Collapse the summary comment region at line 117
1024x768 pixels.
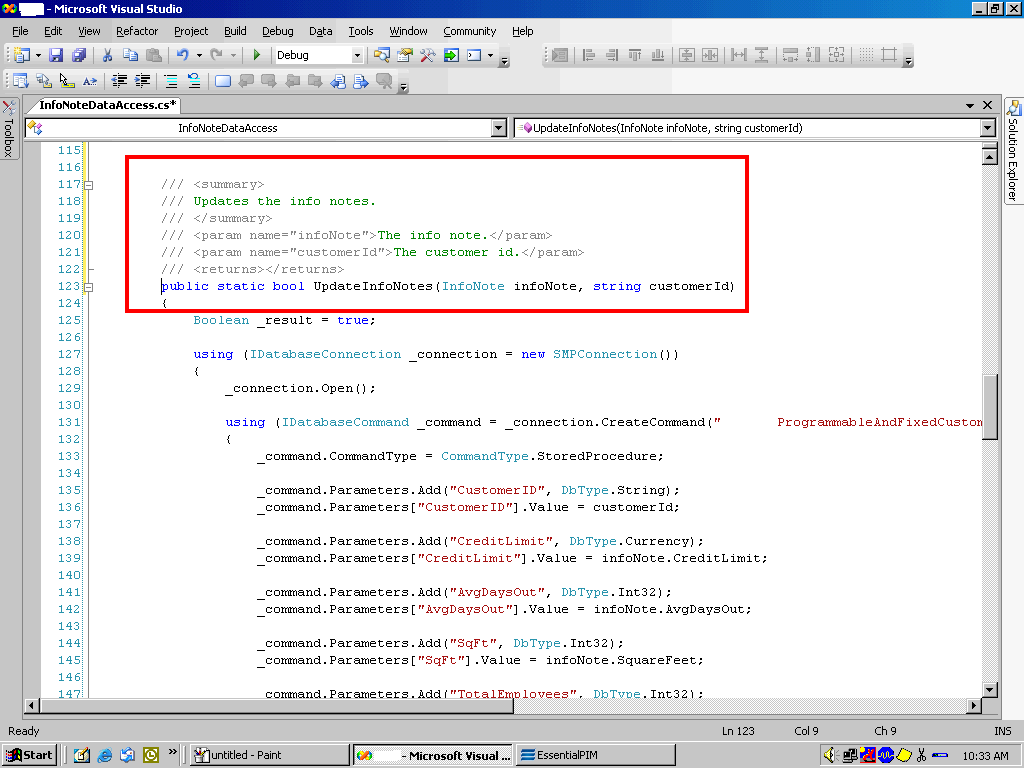88,184
